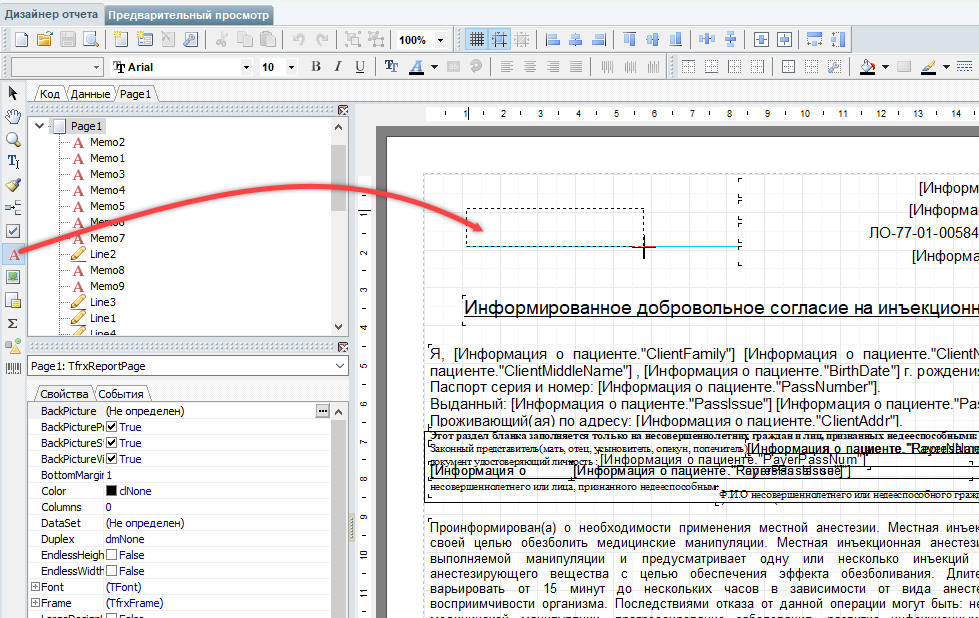Expand the Font property node
Viewport: 979px width, 618px height.
[35, 587]
